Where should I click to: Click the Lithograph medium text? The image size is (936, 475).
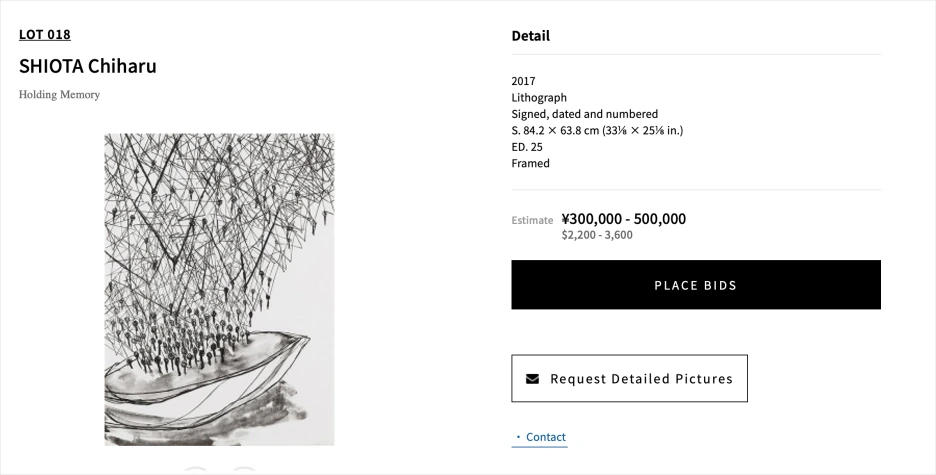pyautogui.click(x=539, y=98)
